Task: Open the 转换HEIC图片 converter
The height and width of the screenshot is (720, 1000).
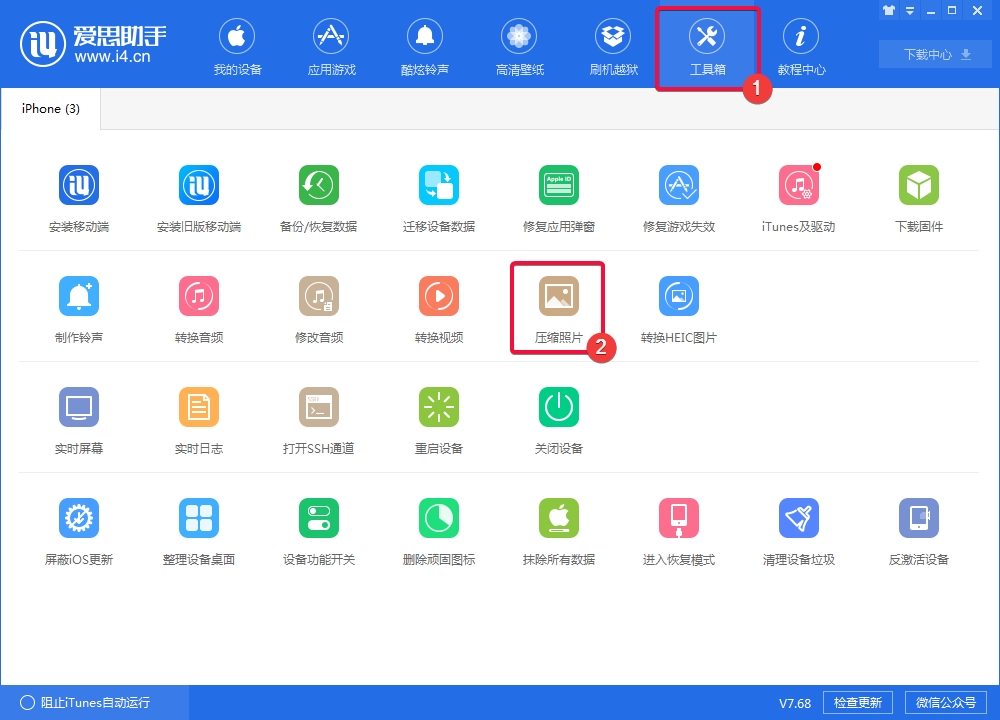Action: (678, 307)
